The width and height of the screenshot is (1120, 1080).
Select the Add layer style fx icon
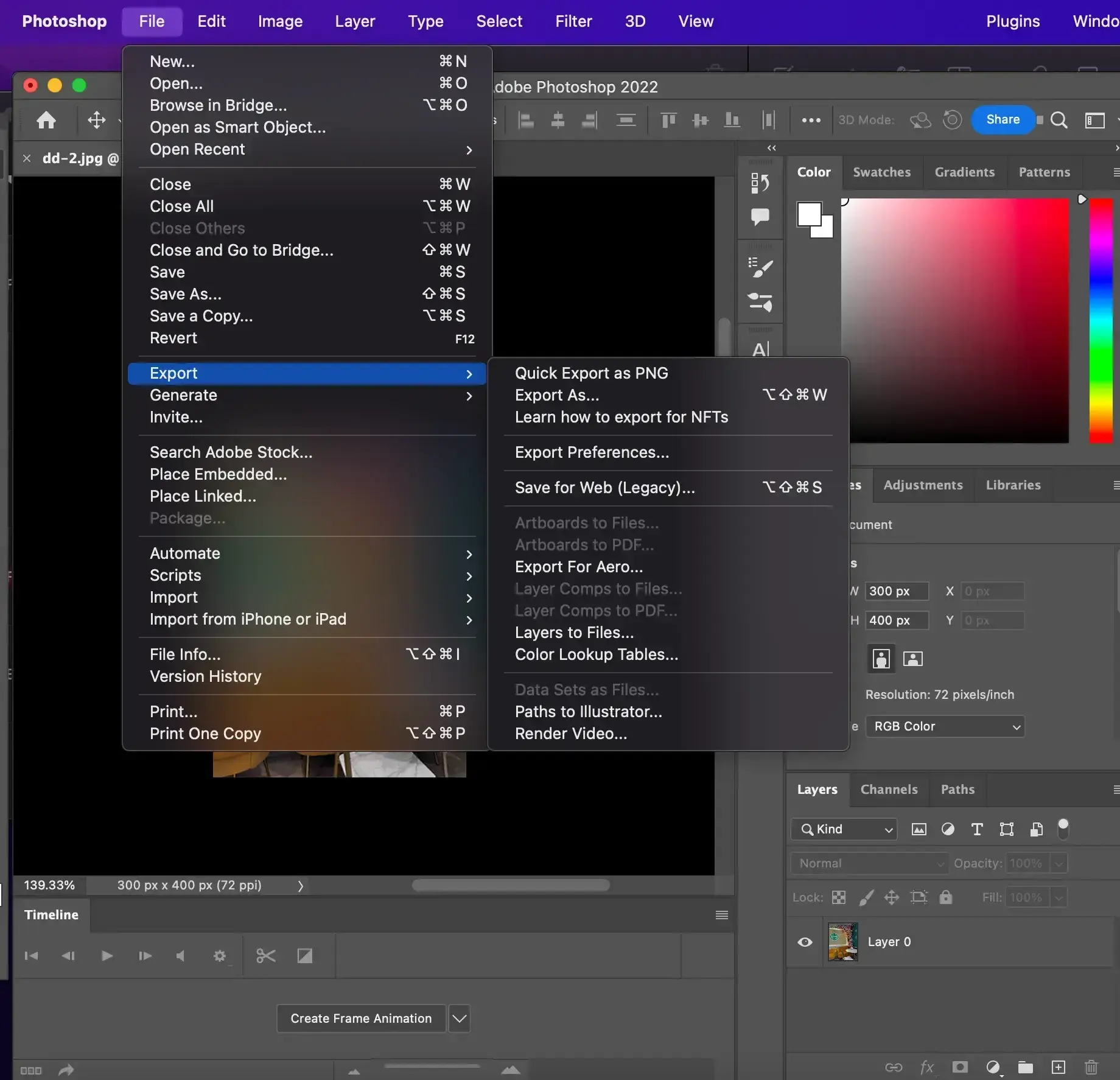tap(927, 1067)
